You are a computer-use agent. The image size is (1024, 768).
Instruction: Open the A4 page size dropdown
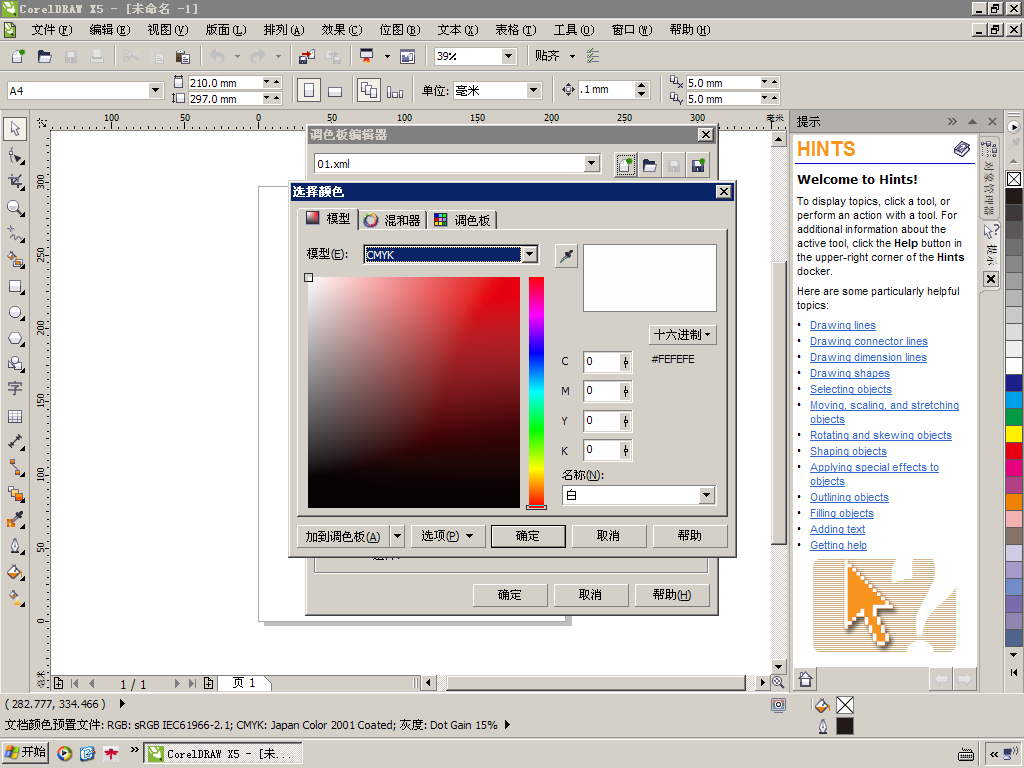pos(155,90)
